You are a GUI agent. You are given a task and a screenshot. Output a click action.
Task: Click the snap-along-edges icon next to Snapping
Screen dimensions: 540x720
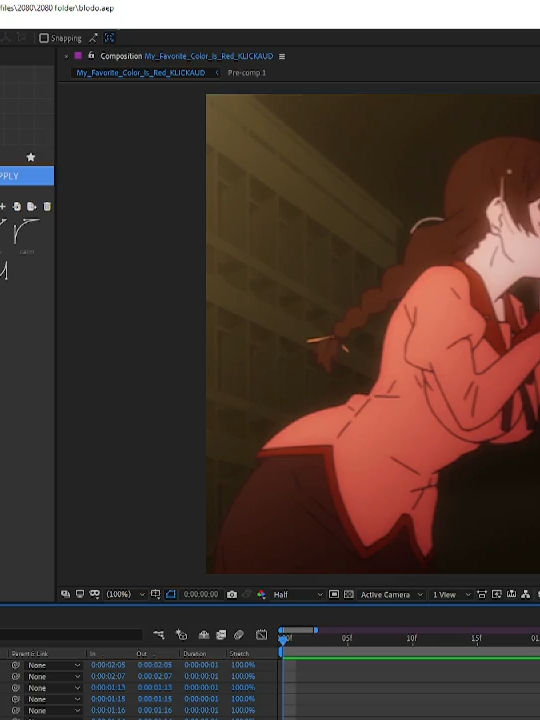click(93, 38)
